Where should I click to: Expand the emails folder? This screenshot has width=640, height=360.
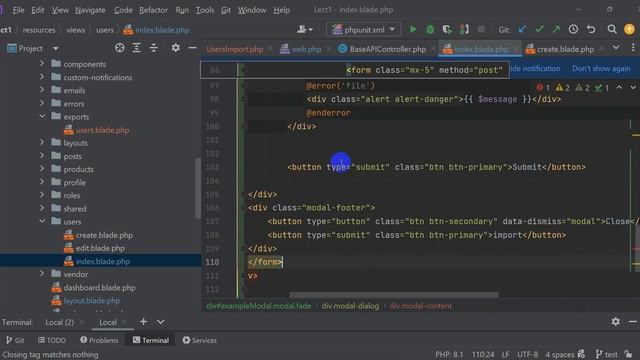click(42, 90)
